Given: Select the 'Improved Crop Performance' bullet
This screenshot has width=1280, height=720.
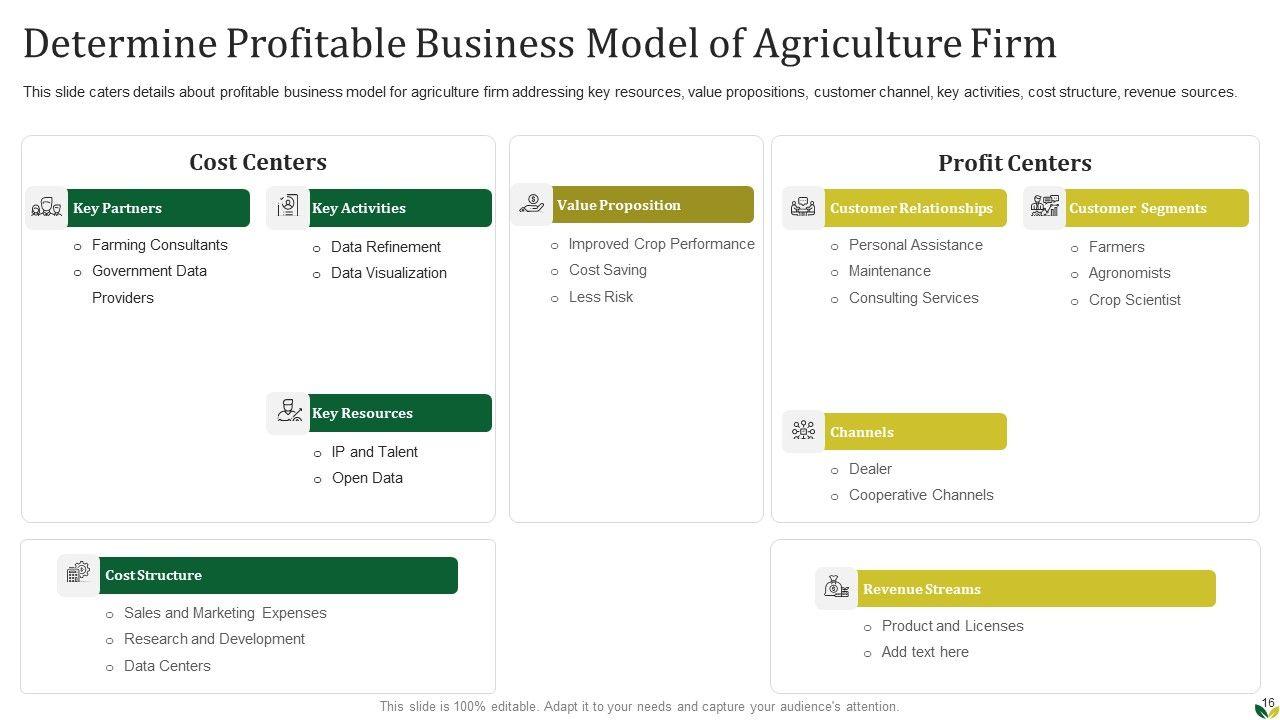Looking at the screenshot, I should pyautogui.click(x=661, y=244).
